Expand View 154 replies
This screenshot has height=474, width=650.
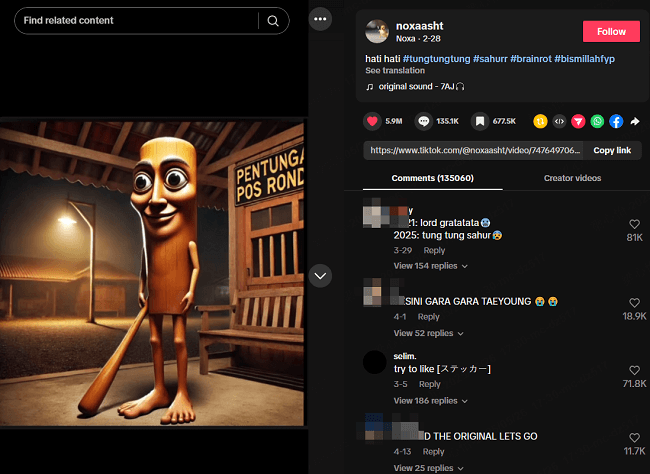(430, 266)
